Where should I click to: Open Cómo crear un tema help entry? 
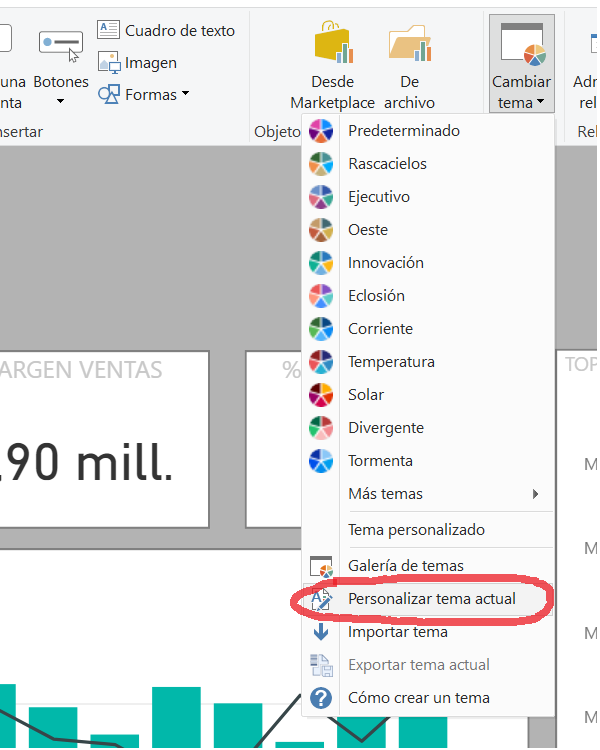(428, 698)
